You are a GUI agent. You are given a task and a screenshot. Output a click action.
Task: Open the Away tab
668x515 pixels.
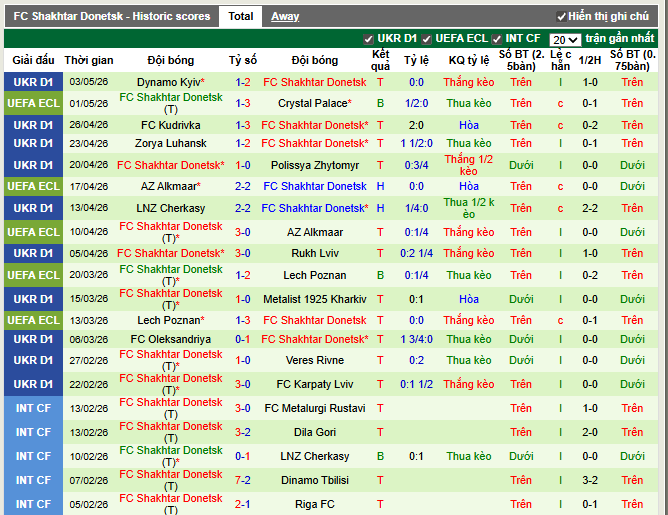pos(285,16)
